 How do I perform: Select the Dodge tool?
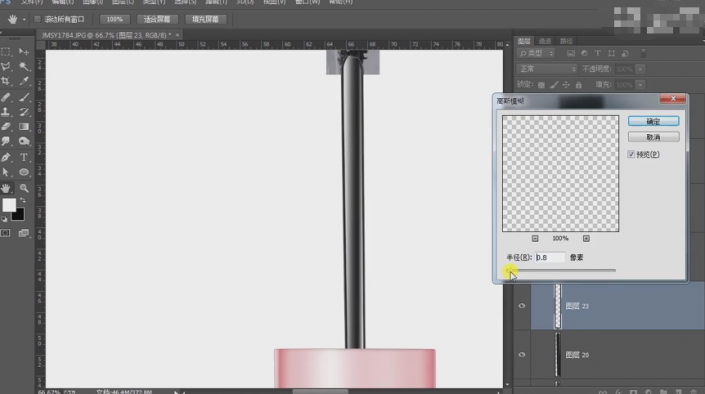[24, 142]
